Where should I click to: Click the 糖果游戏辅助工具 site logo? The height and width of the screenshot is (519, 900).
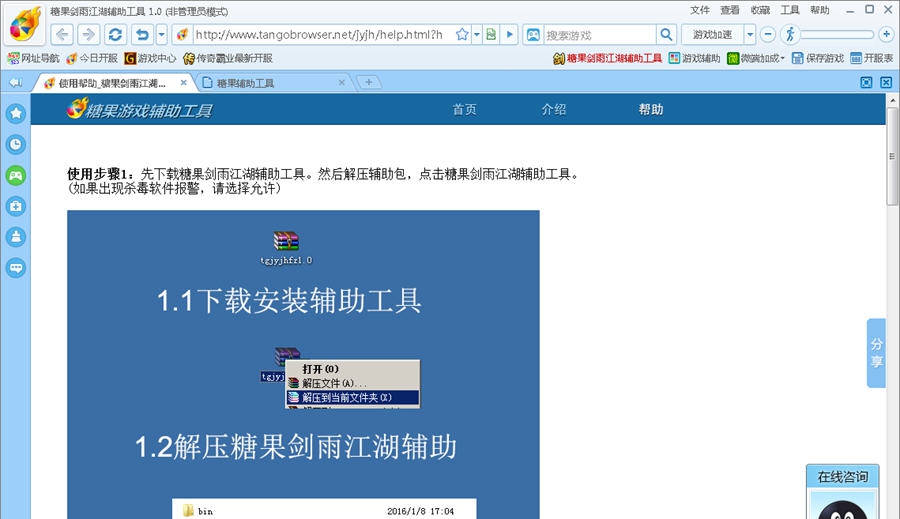click(139, 109)
